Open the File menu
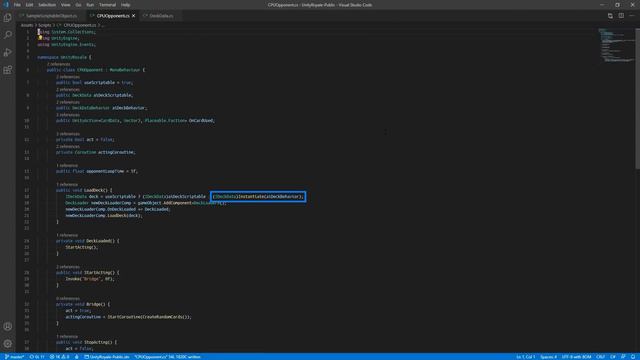 [x=17, y=5]
